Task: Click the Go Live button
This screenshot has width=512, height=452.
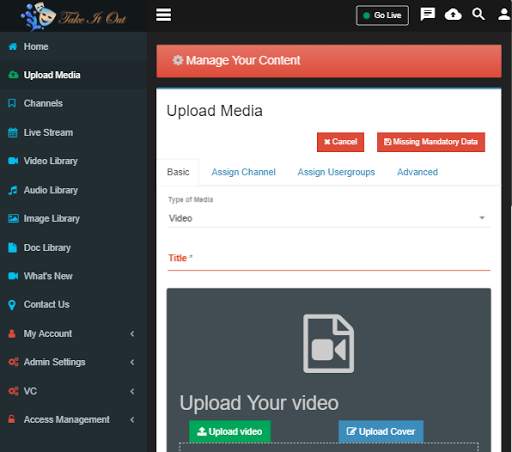Action: pos(382,15)
